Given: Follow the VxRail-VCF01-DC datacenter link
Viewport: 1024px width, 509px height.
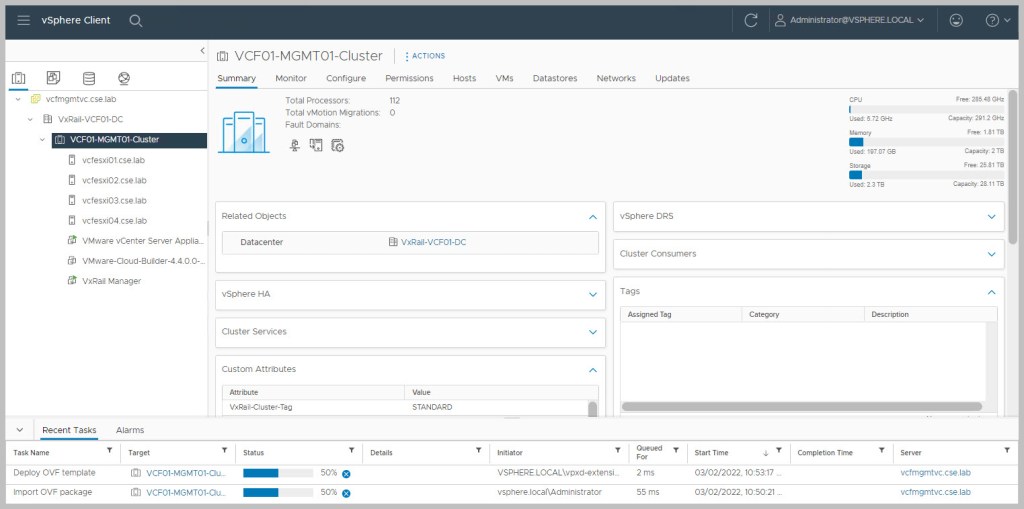Looking at the screenshot, I should click(433, 242).
